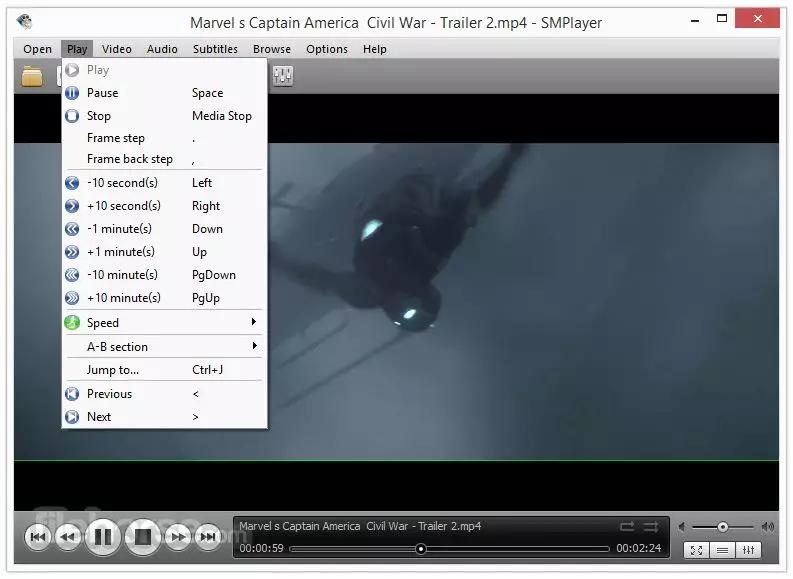Screen dimensions: 793x579
Task: Click the skip to previous track button
Action: click(x=38, y=537)
